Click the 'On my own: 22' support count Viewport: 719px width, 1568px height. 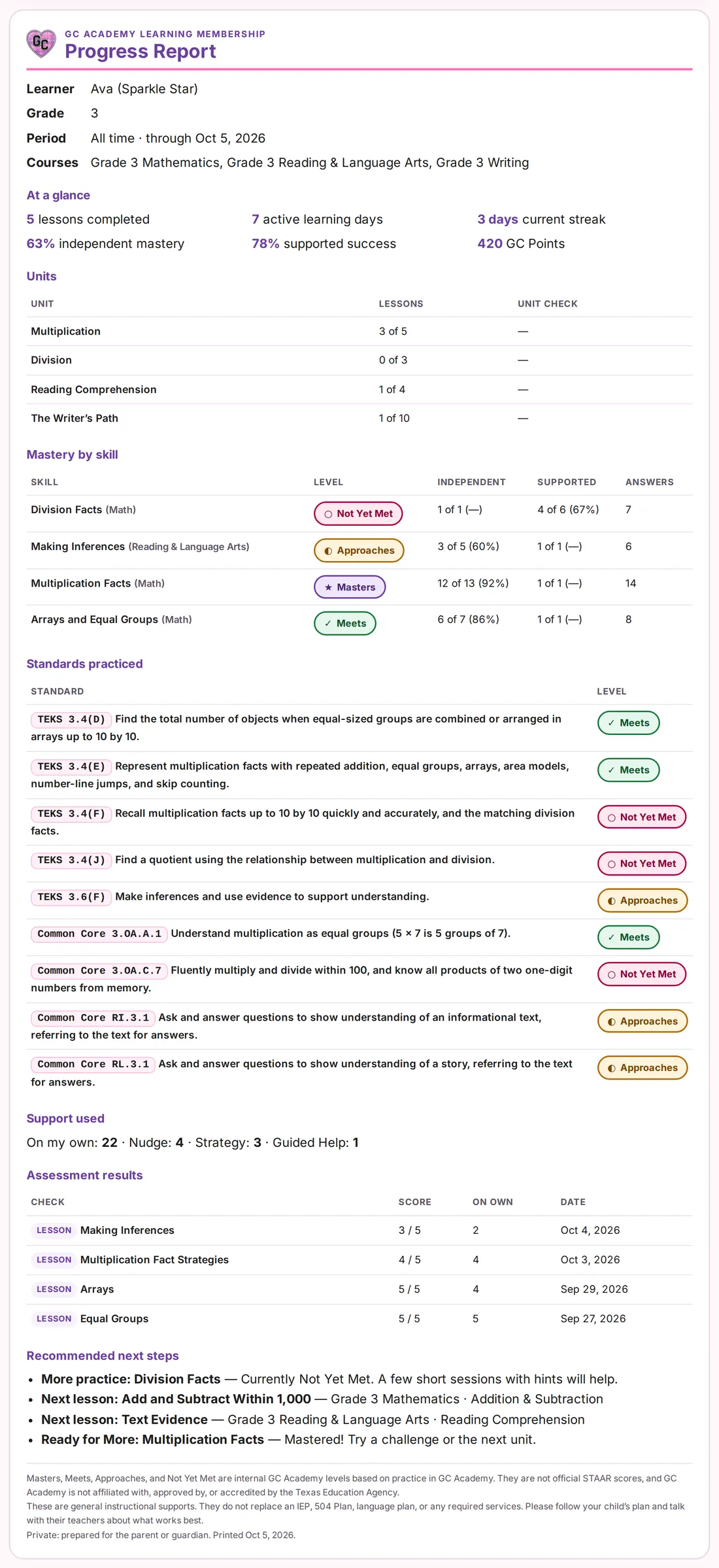click(x=72, y=1142)
